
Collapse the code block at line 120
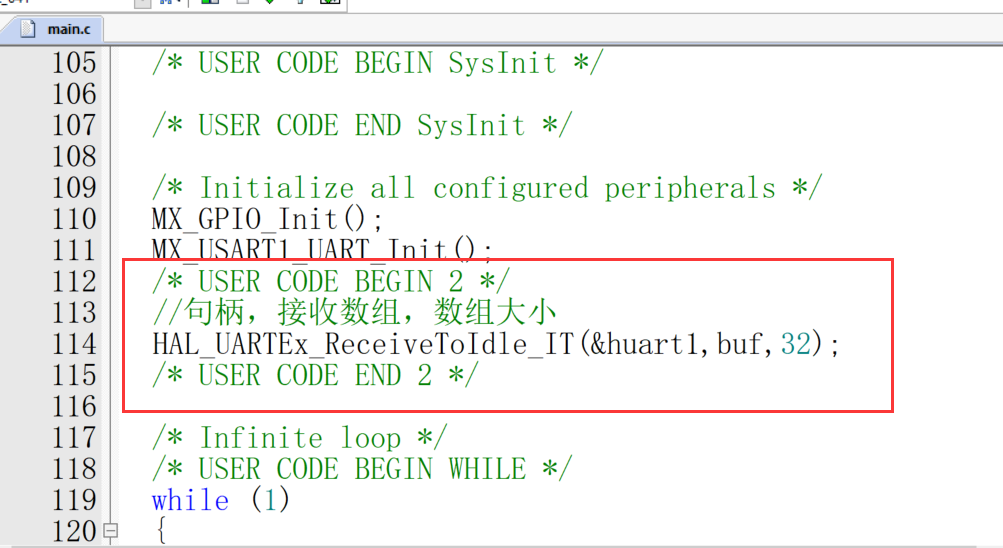point(111,531)
